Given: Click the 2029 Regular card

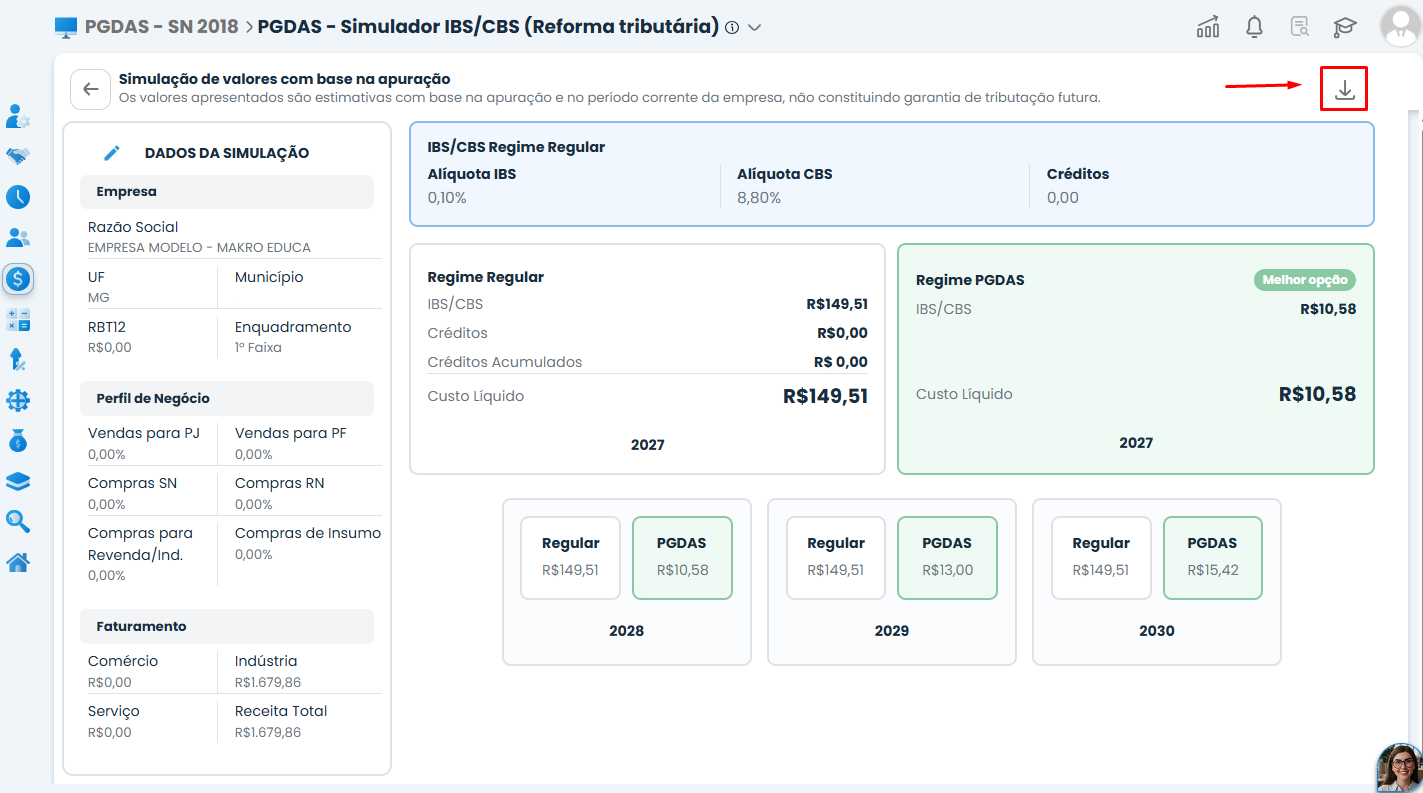Looking at the screenshot, I should [x=835, y=558].
